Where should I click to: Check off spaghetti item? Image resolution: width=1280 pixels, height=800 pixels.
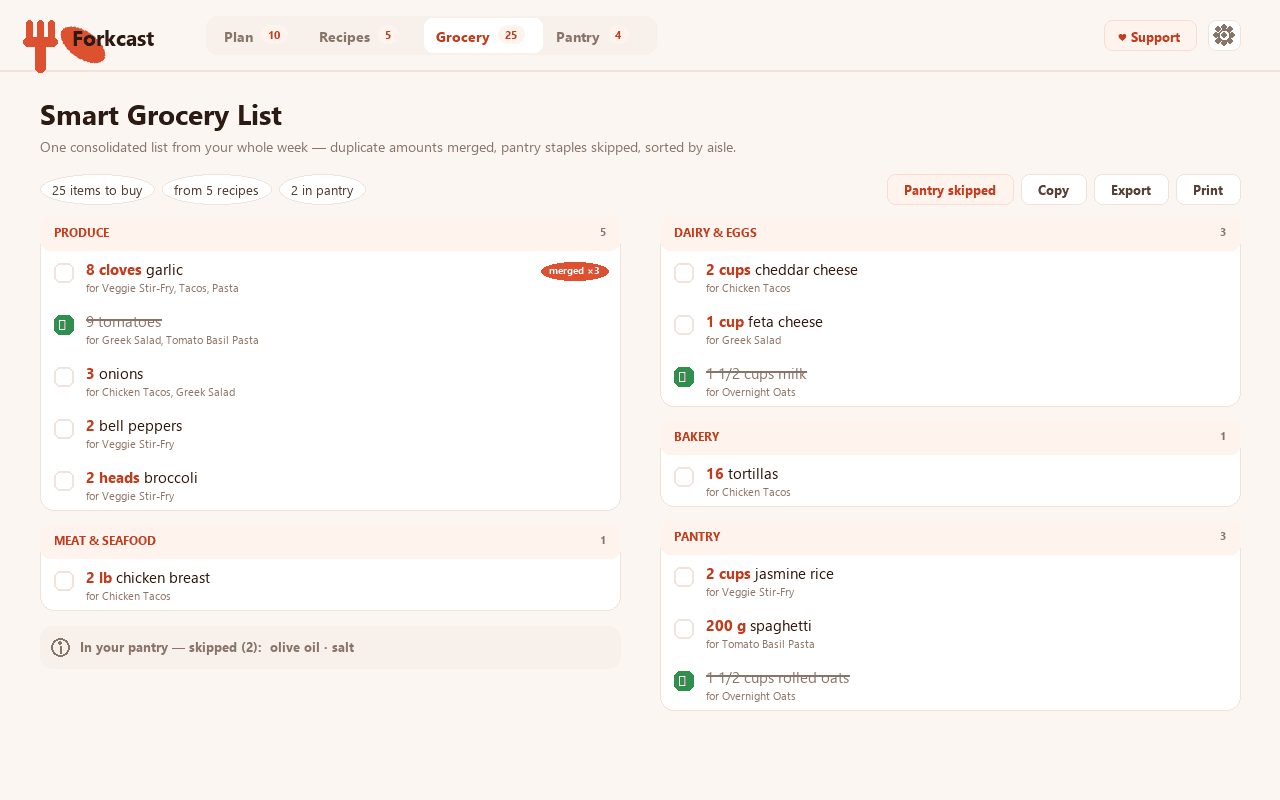pyautogui.click(x=684, y=629)
